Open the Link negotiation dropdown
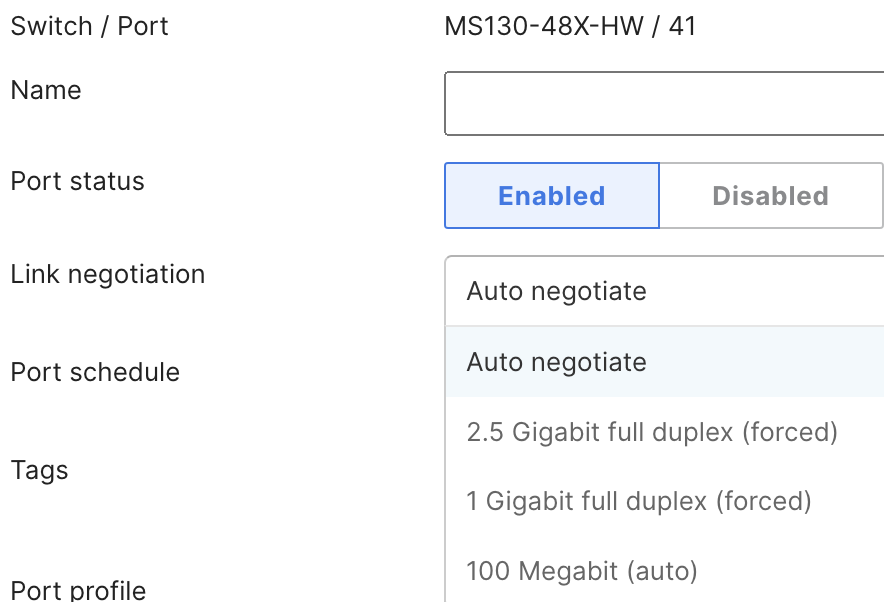884x602 pixels. [x=660, y=291]
